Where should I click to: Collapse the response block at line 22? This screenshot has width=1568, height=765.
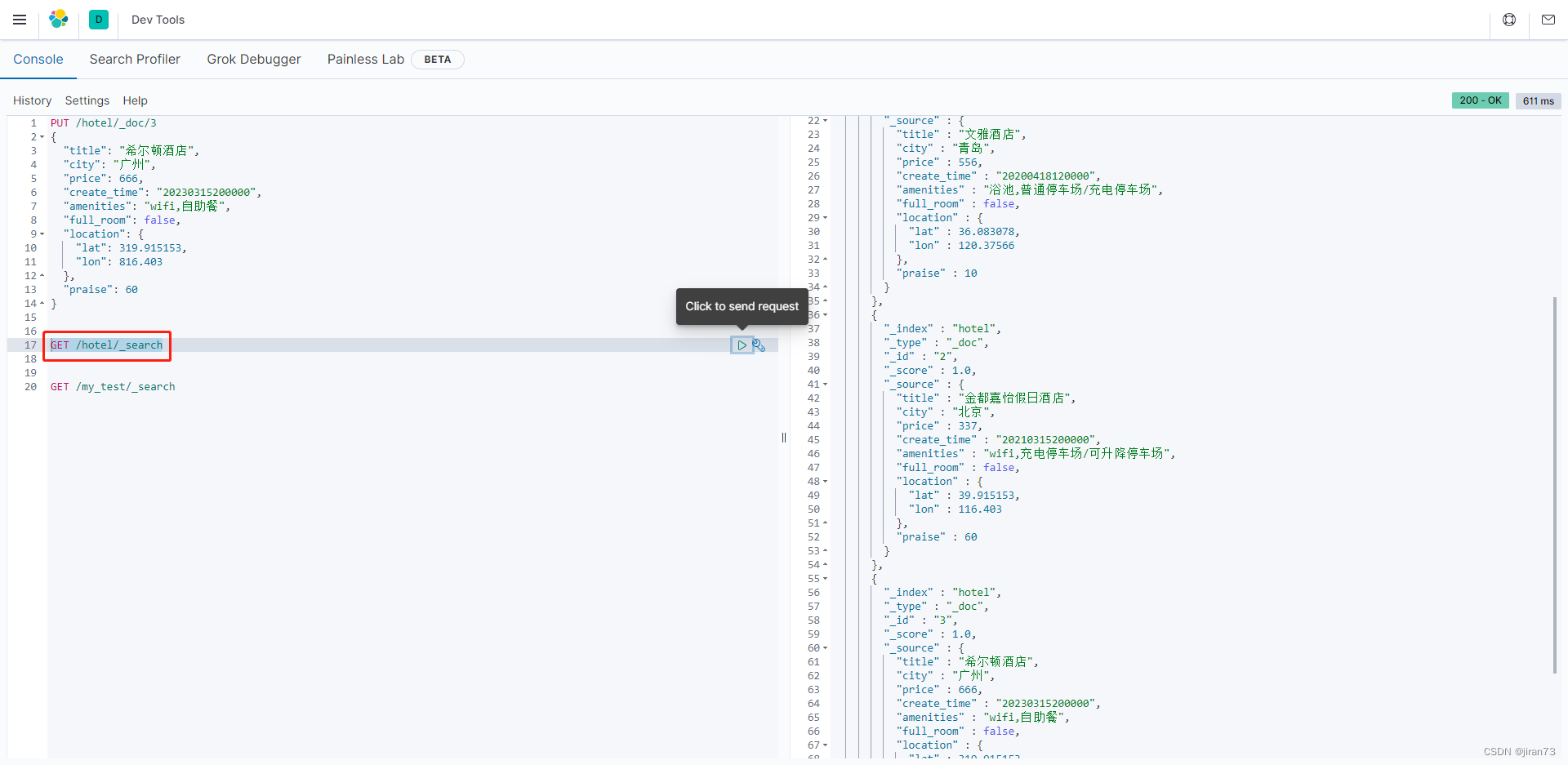tap(823, 120)
